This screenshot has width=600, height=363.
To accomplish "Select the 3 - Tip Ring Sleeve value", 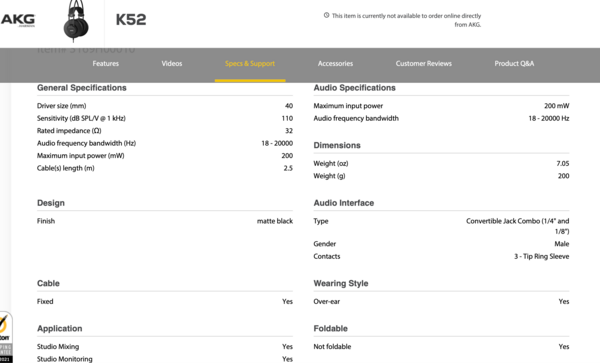I will [x=541, y=256].
